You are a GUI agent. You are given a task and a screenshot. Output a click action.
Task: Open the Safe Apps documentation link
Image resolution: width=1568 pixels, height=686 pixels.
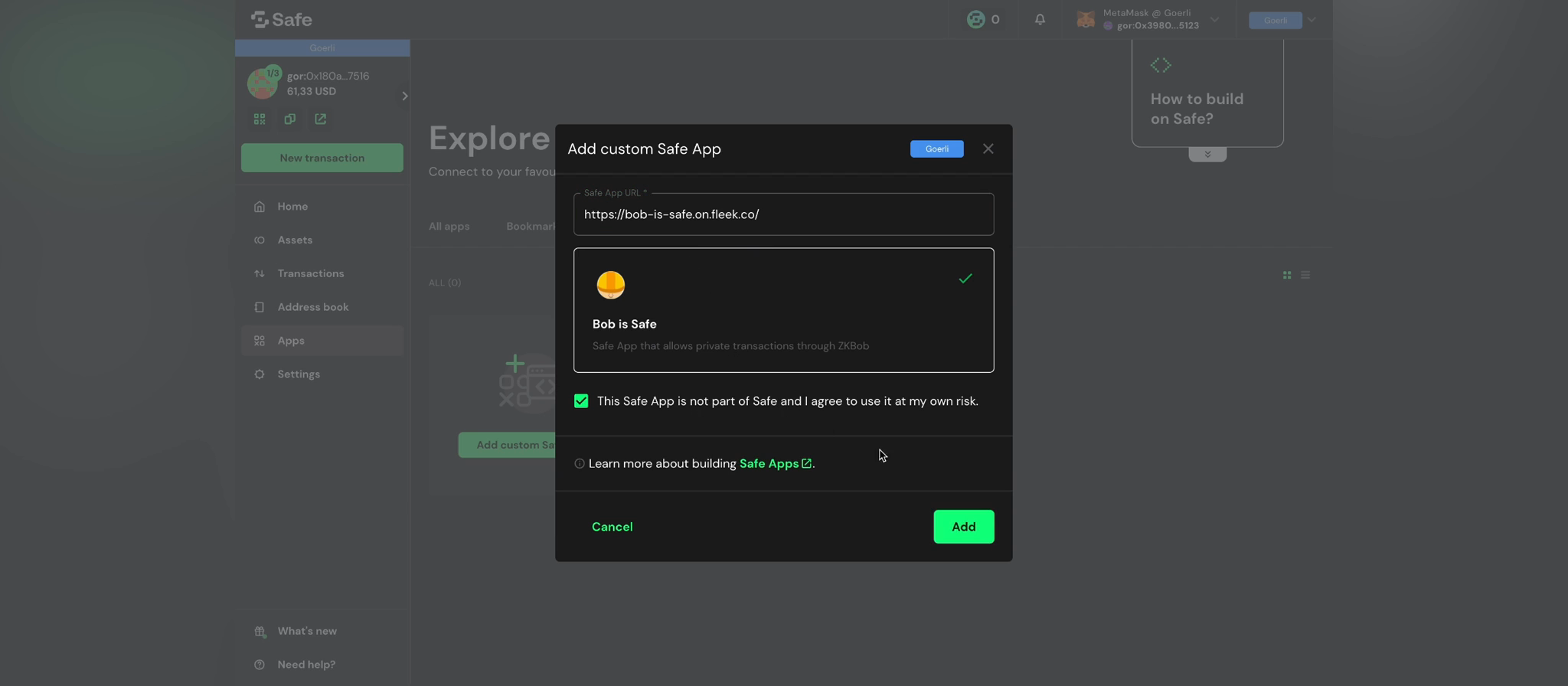[775, 464]
